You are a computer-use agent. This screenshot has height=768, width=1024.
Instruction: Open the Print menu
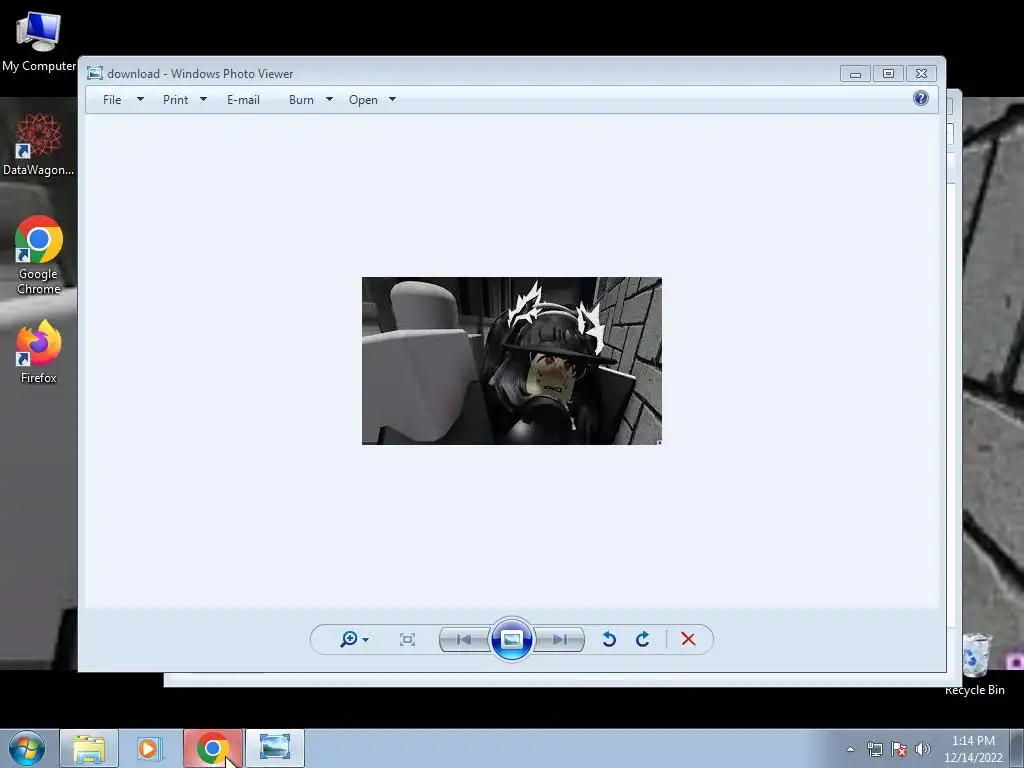(x=176, y=100)
